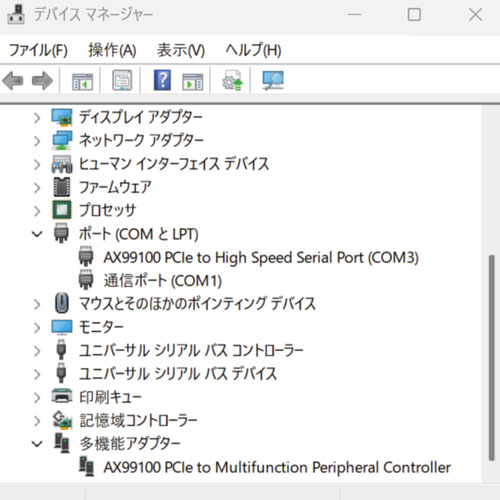Select the プロセッサ label
The image size is (500, 500).
click(x=107, y=210)
